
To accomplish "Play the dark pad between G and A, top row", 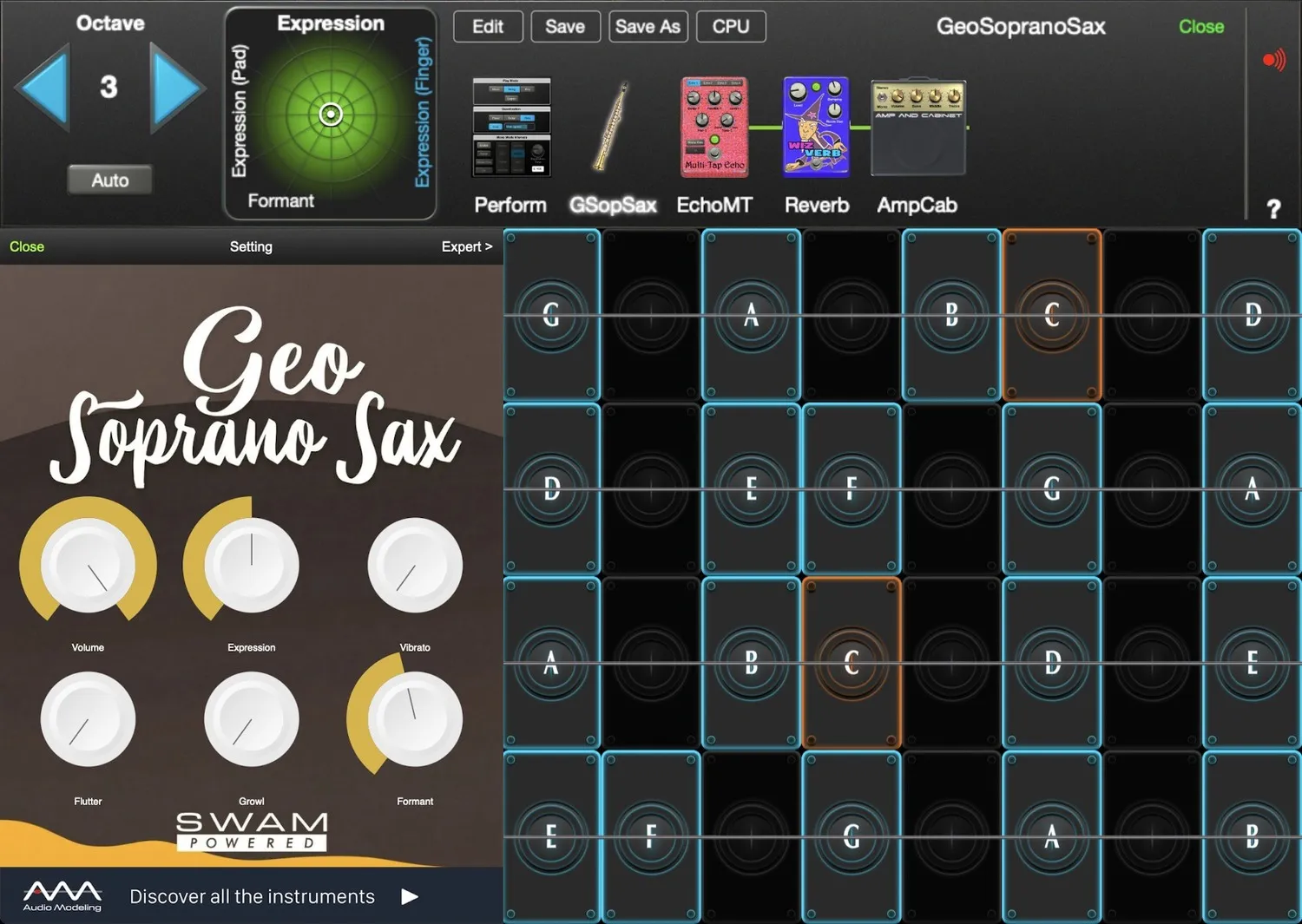I will [x=651, y=315].
